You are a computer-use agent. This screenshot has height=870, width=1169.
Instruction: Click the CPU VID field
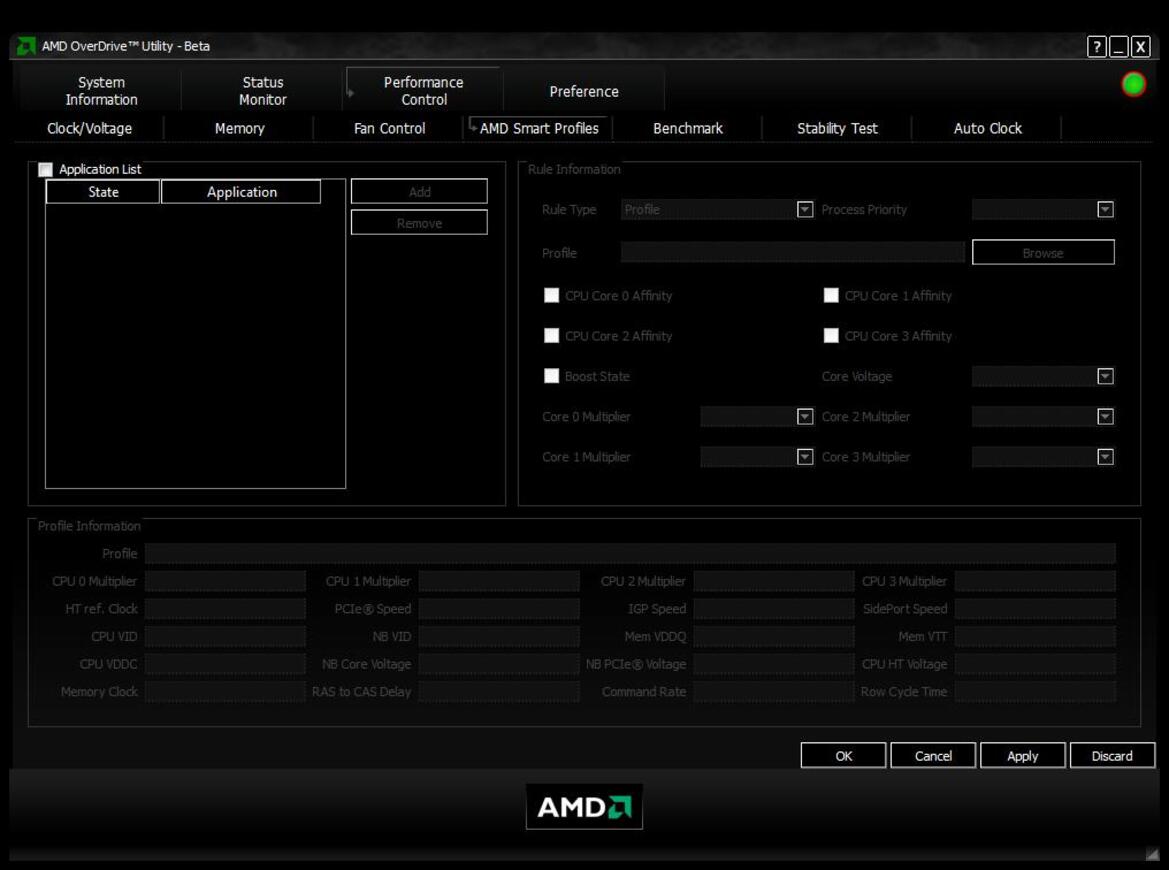pyautogui.click(x=225, y=636)
